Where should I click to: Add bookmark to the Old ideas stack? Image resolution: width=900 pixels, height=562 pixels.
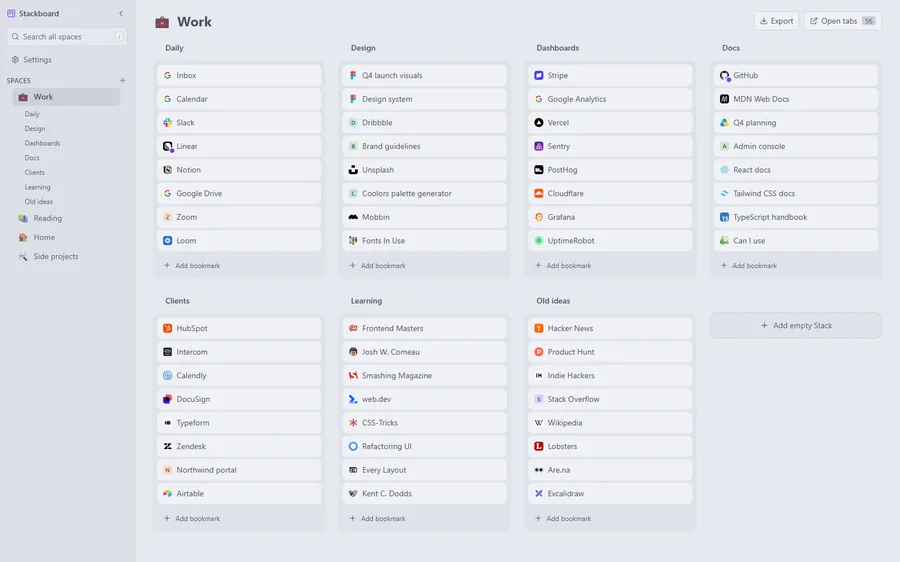tap(563, 518)
